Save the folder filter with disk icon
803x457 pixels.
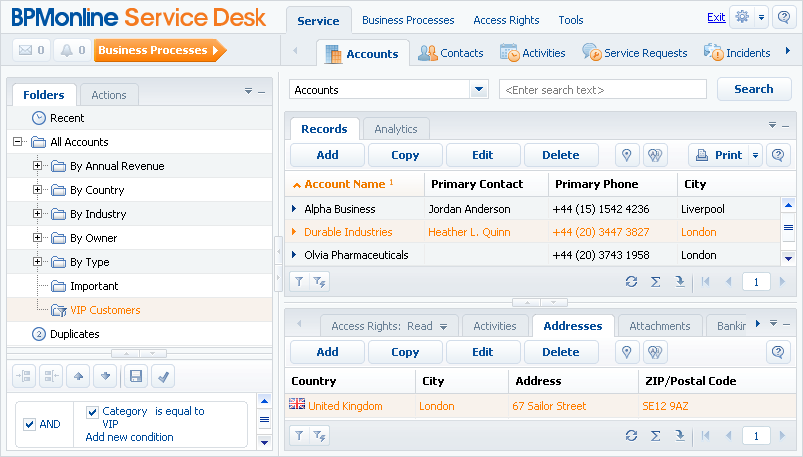pyautogui.click(x=136, y=377)
